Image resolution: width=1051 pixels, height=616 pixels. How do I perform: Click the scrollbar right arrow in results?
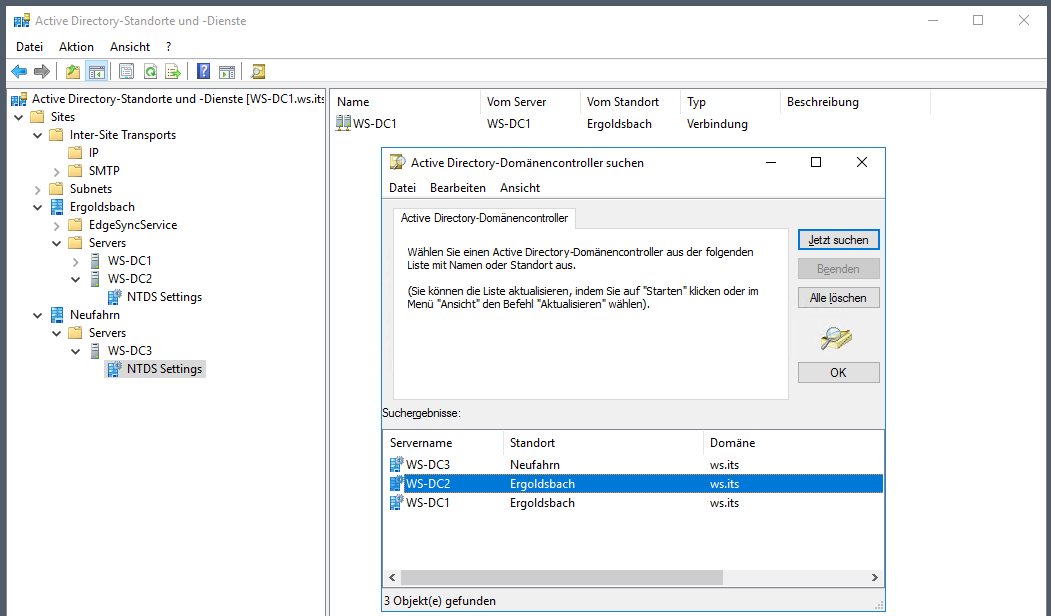pyautogui.click(x=874, y=577)
